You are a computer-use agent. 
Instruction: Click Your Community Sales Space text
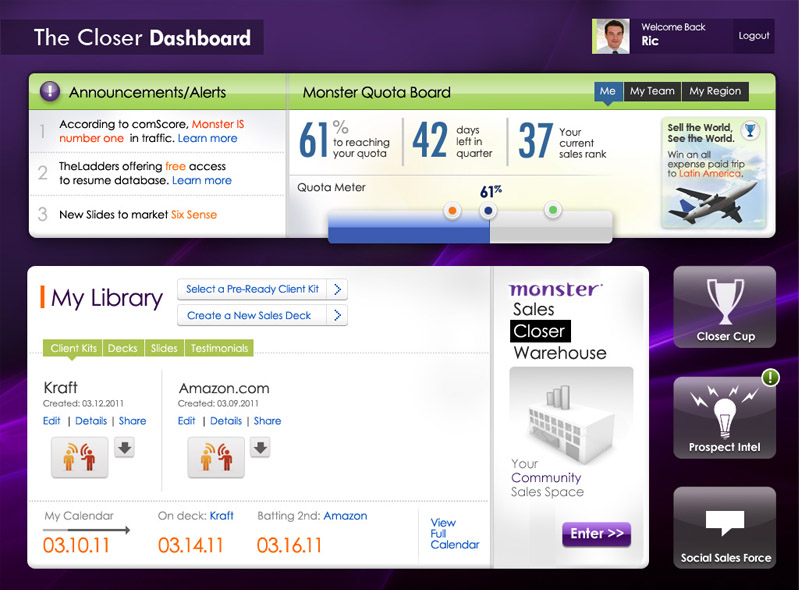pos(547,477)
